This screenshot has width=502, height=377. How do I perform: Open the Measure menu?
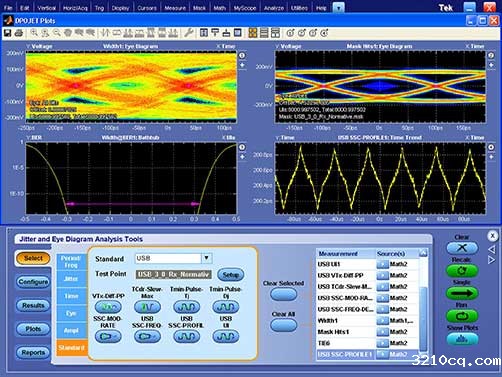[x=175, y=8]
